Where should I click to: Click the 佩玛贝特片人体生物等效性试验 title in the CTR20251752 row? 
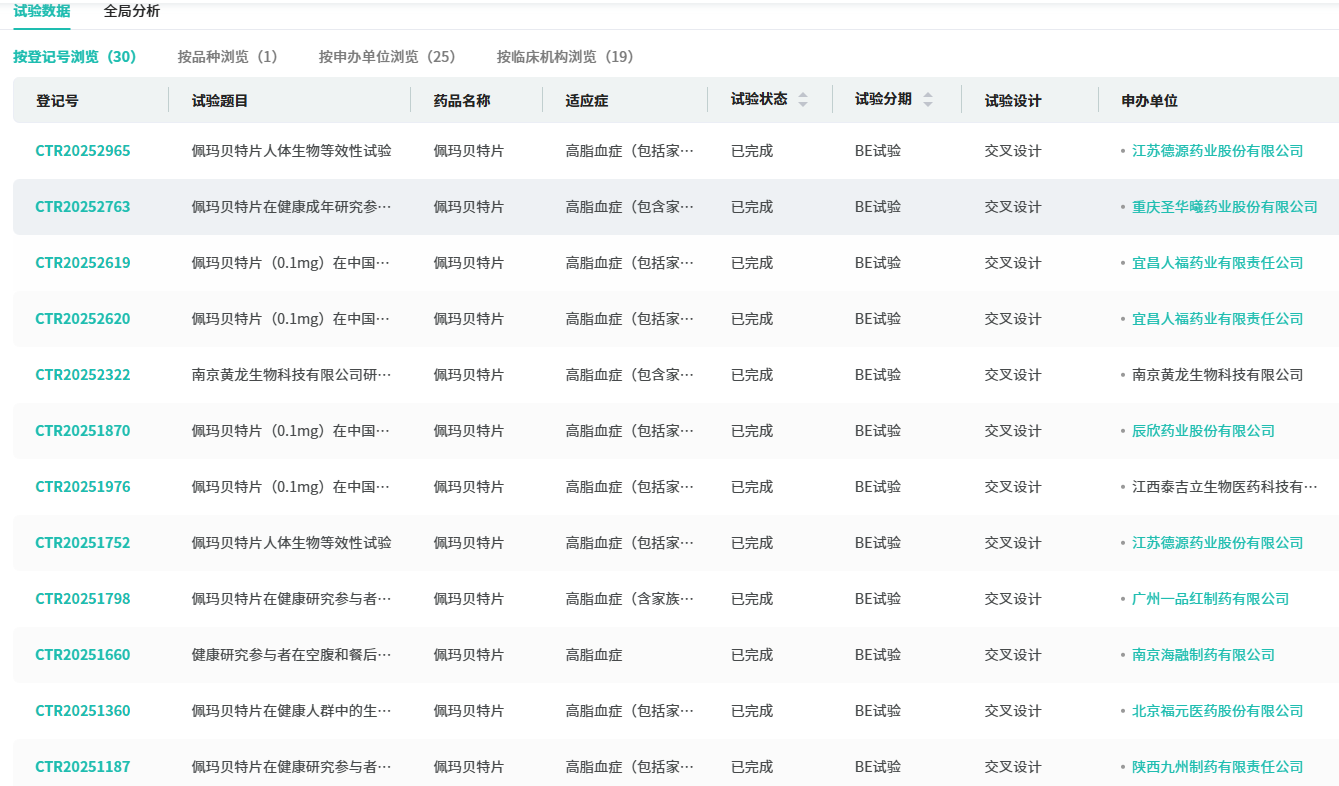291,543
